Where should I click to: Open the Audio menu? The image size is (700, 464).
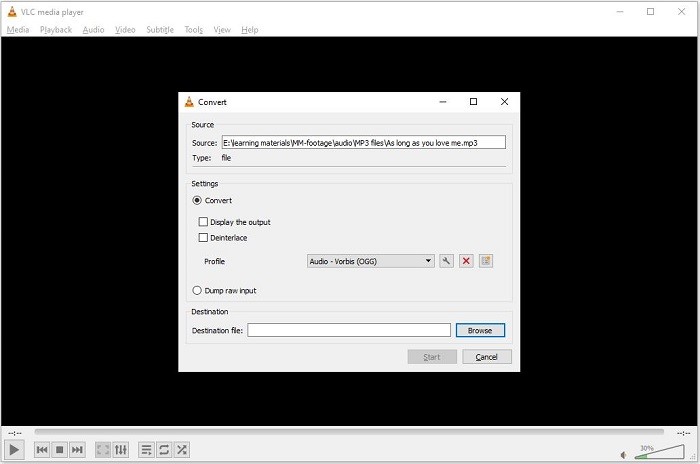(93, 29)
